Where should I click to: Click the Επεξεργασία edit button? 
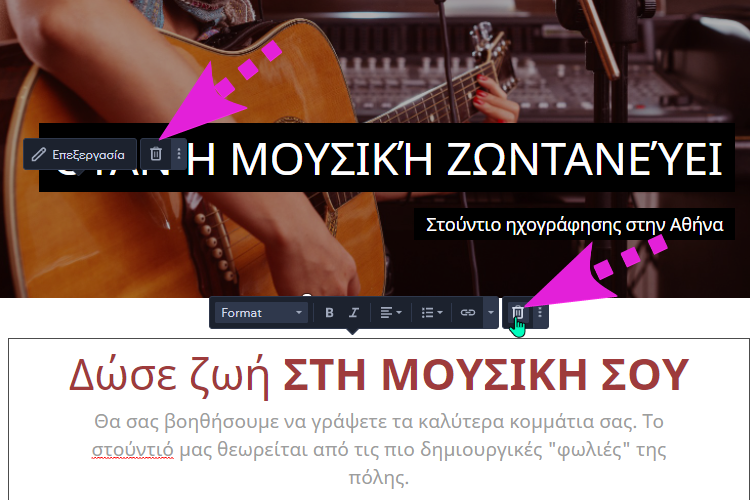[x=80, y=154]
